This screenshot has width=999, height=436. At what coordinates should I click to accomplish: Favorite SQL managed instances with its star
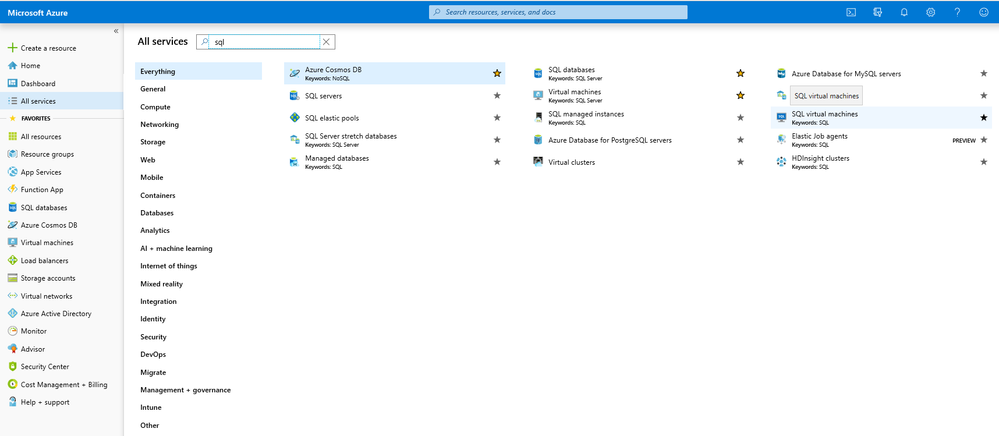(x=740, y=117)
